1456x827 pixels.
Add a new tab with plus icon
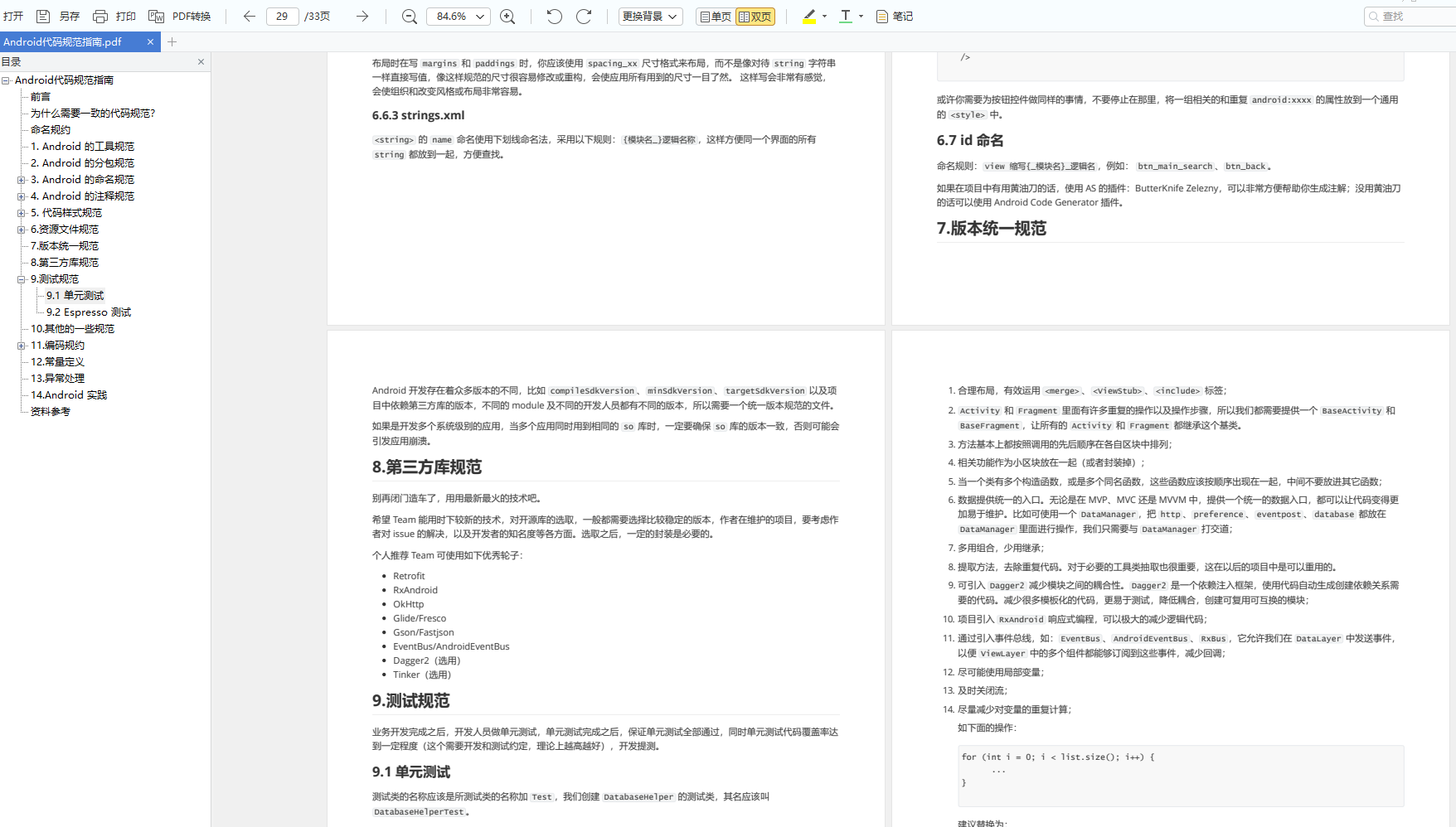[172, 41]
